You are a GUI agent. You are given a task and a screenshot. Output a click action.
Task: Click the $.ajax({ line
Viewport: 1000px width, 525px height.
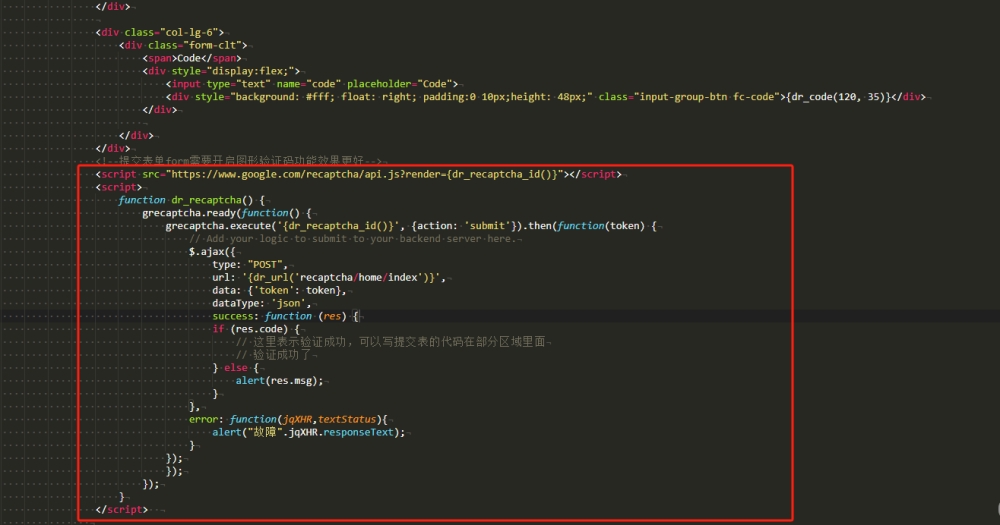[x=212, y=251]
